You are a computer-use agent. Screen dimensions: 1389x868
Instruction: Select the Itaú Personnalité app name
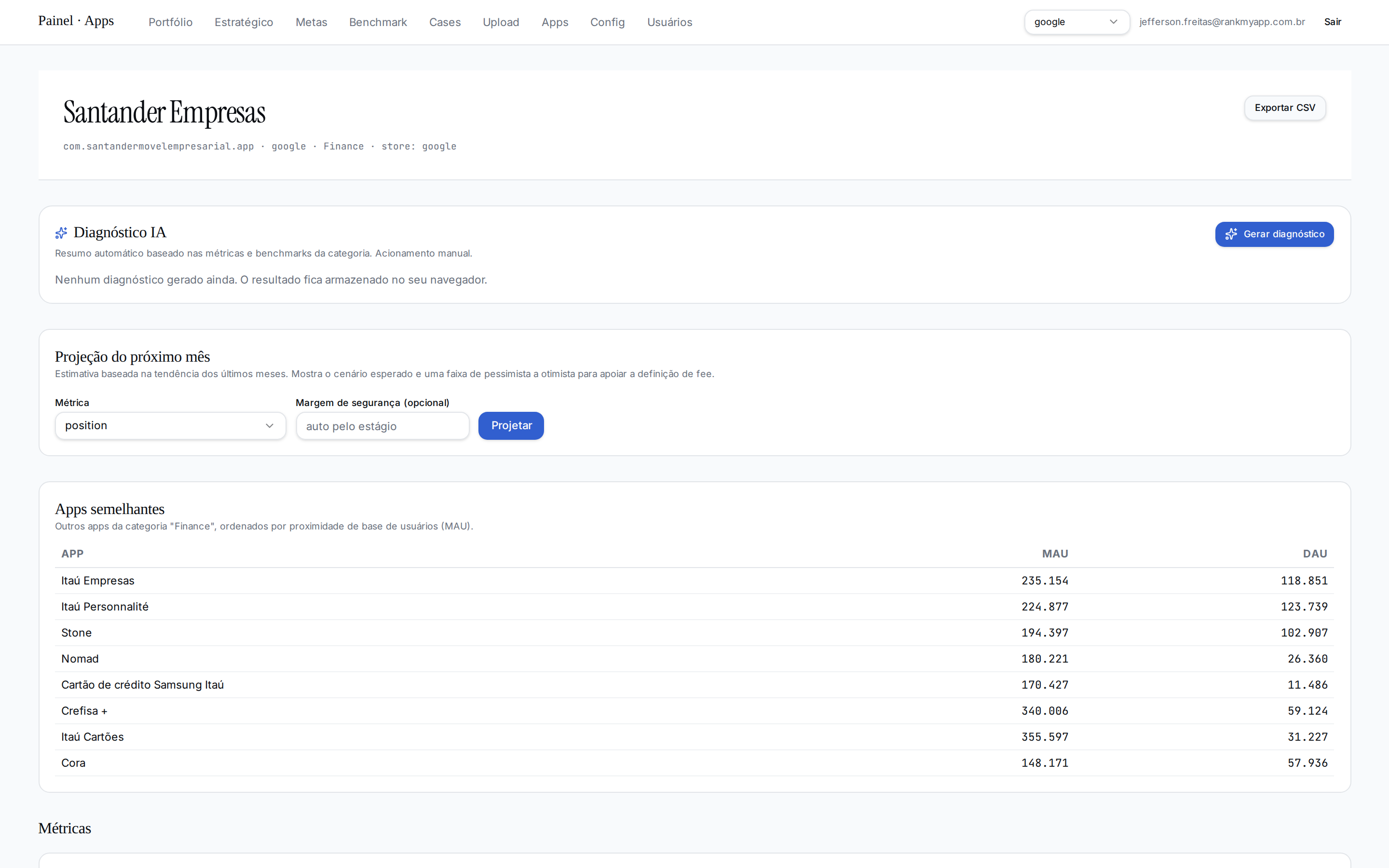click(x=105, y=607)
